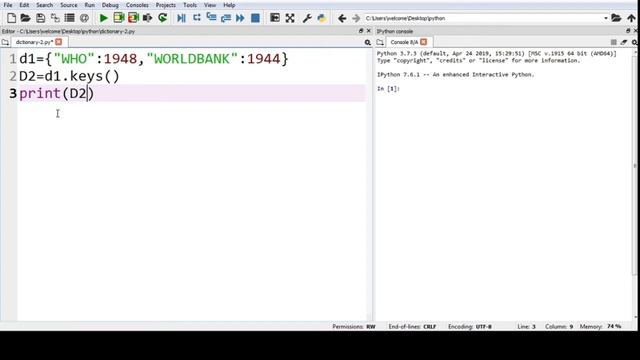This screenshot has width=640, height=360.
Task: Stop the console kernel square icon
Action: [613, 42]
